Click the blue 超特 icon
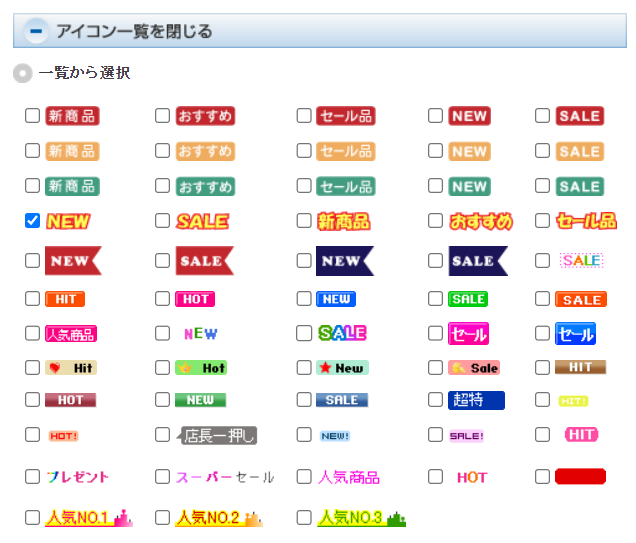636x543 pixels. pos(475,400)
